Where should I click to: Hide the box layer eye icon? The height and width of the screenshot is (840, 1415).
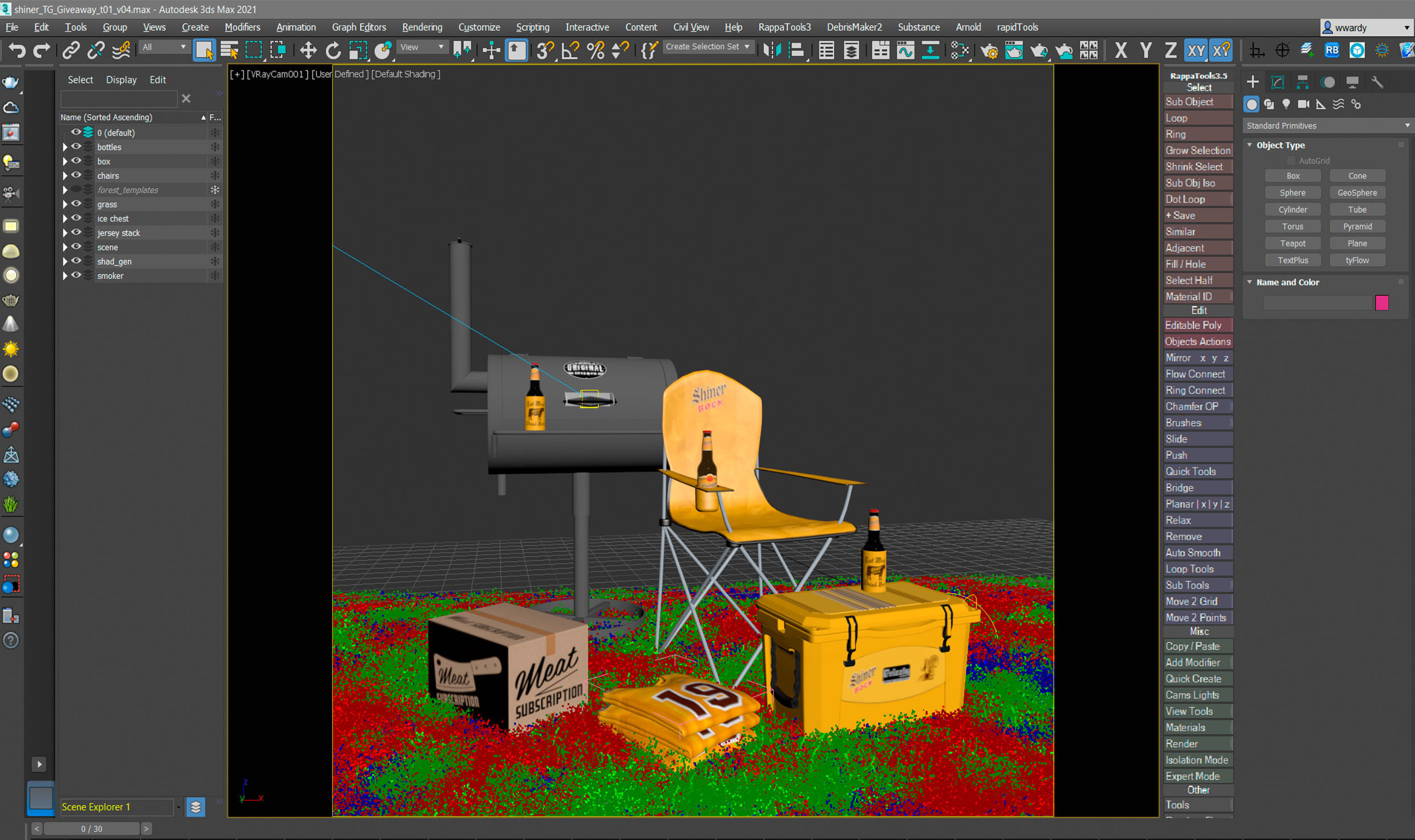pos(76,161)
